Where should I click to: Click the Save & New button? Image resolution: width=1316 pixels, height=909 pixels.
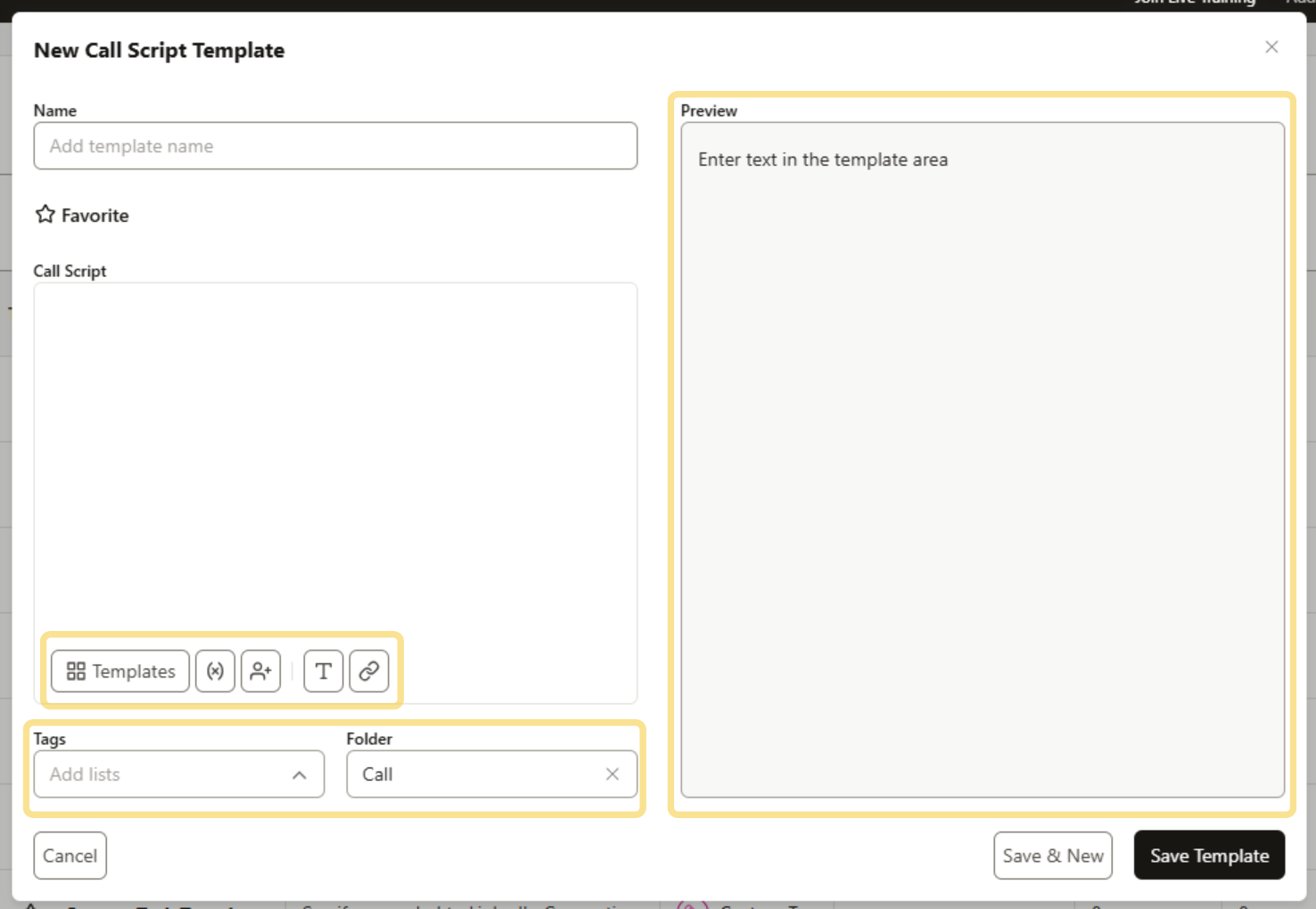(x=1053, y=855)
